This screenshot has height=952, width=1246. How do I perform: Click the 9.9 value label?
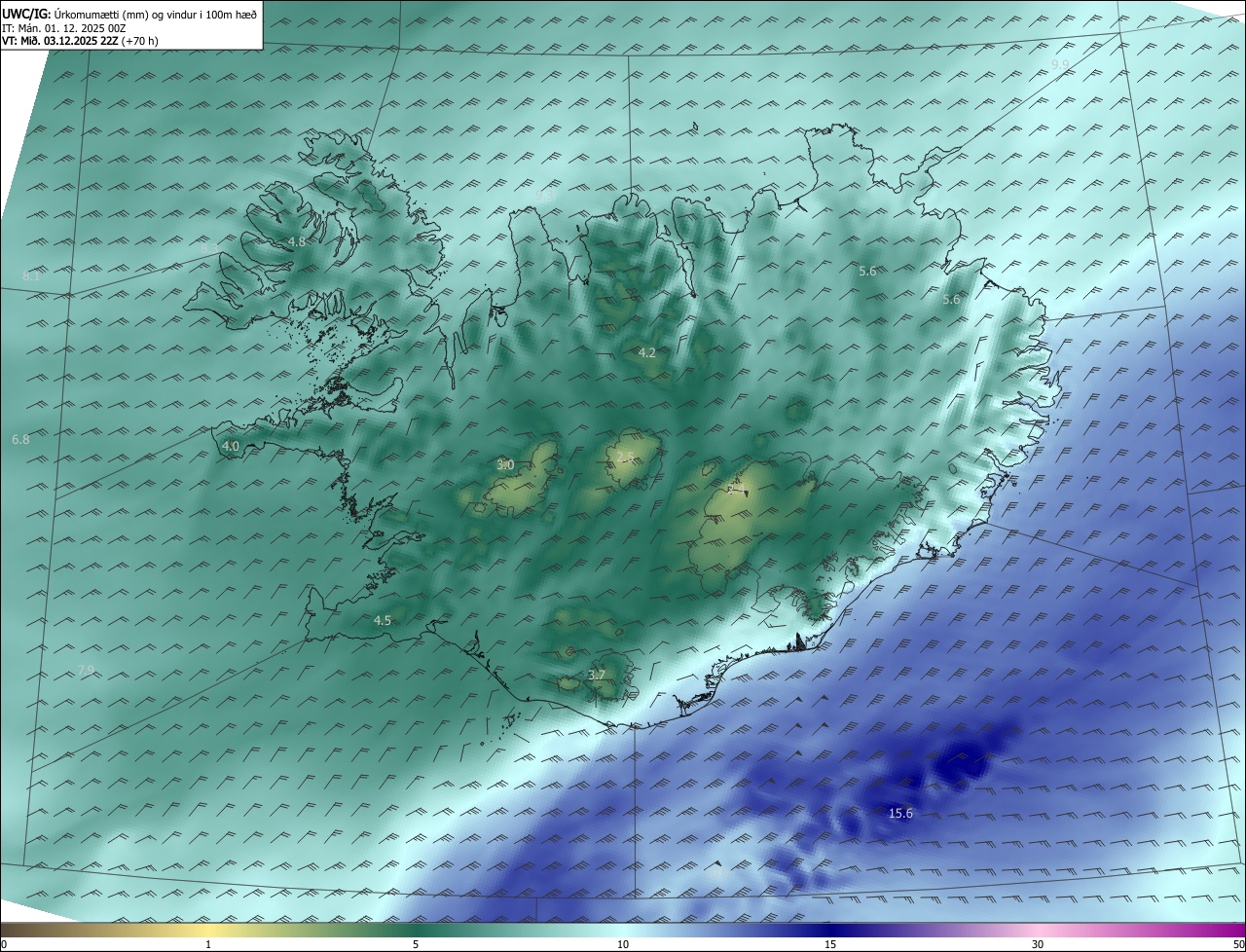tap(1061, 64)
